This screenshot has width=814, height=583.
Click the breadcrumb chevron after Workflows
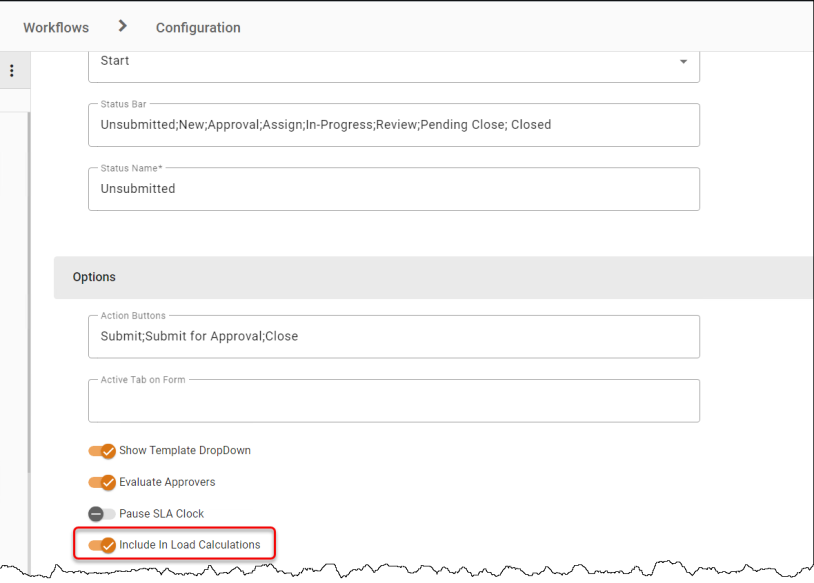[122, 26]
